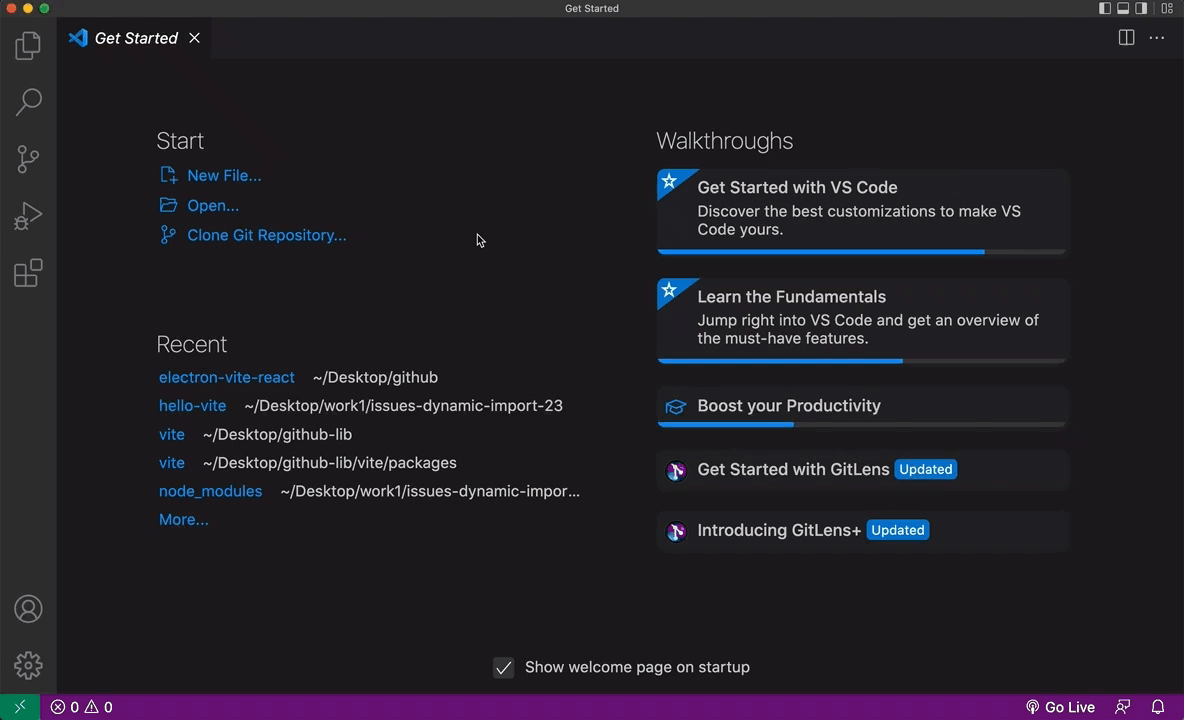Toggle the panel layout button in title bar
The height and width of the screenshot is (720, 1184).
(1123, 8)
